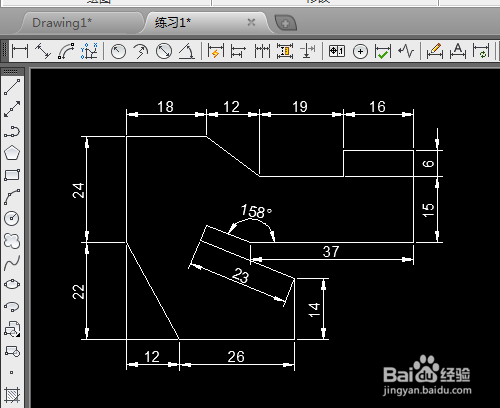The height and width of the screenshot is (408, 500).
Task: Select the 26 dimension text
Action: [x=236, y=357]
